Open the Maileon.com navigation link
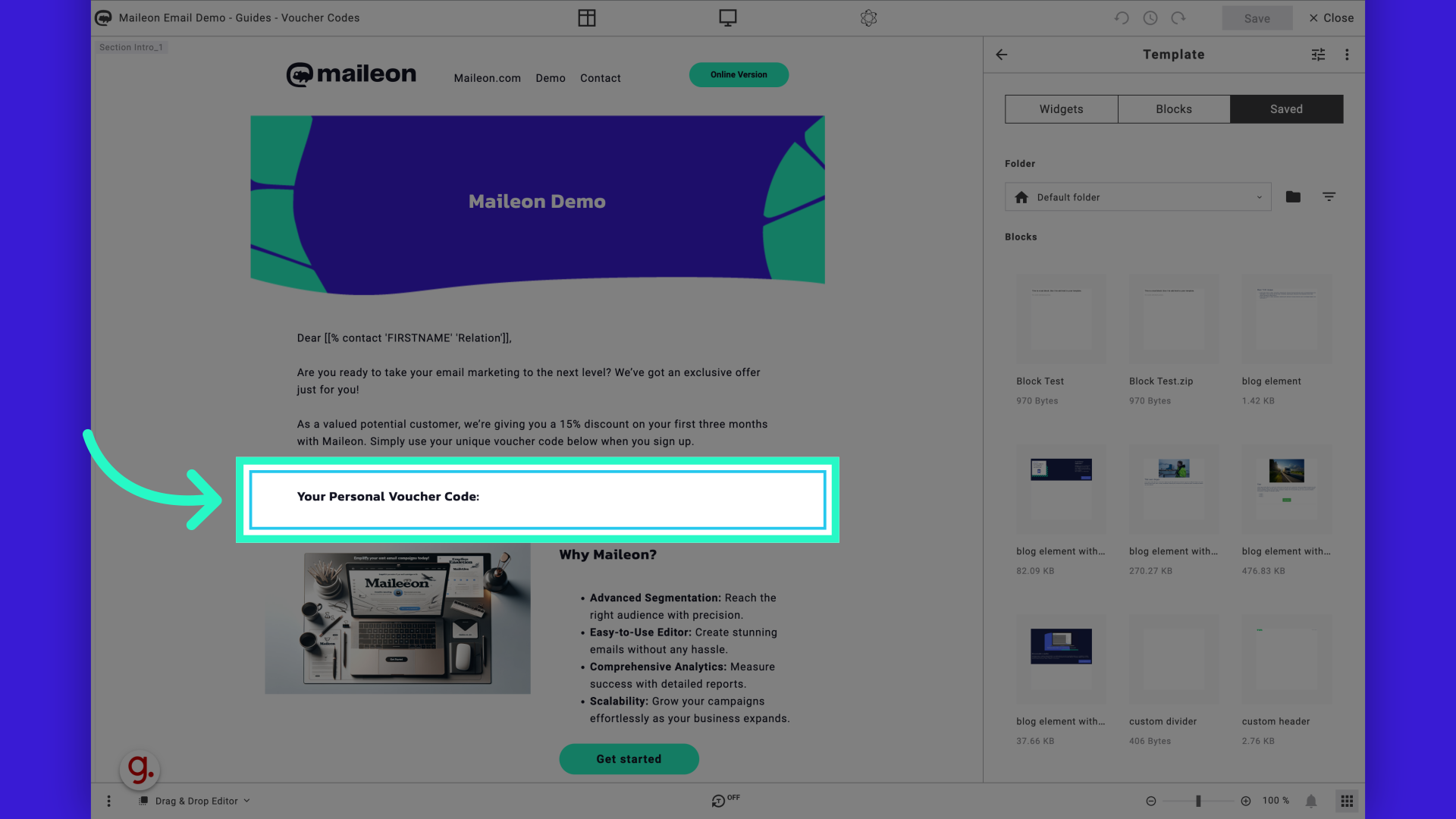Image resolution: width=1456 pixels, height=819 pixels. [487, 78]
